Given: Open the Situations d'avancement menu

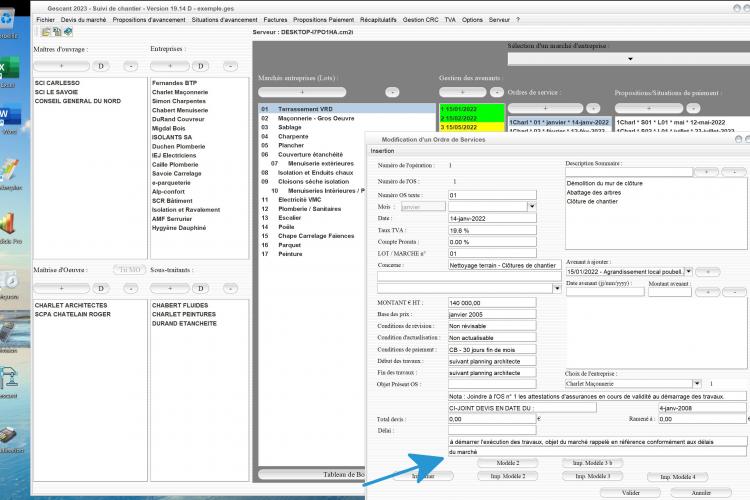Looking at the screenshot, I should pyautogui.click(x=224, y=20).
